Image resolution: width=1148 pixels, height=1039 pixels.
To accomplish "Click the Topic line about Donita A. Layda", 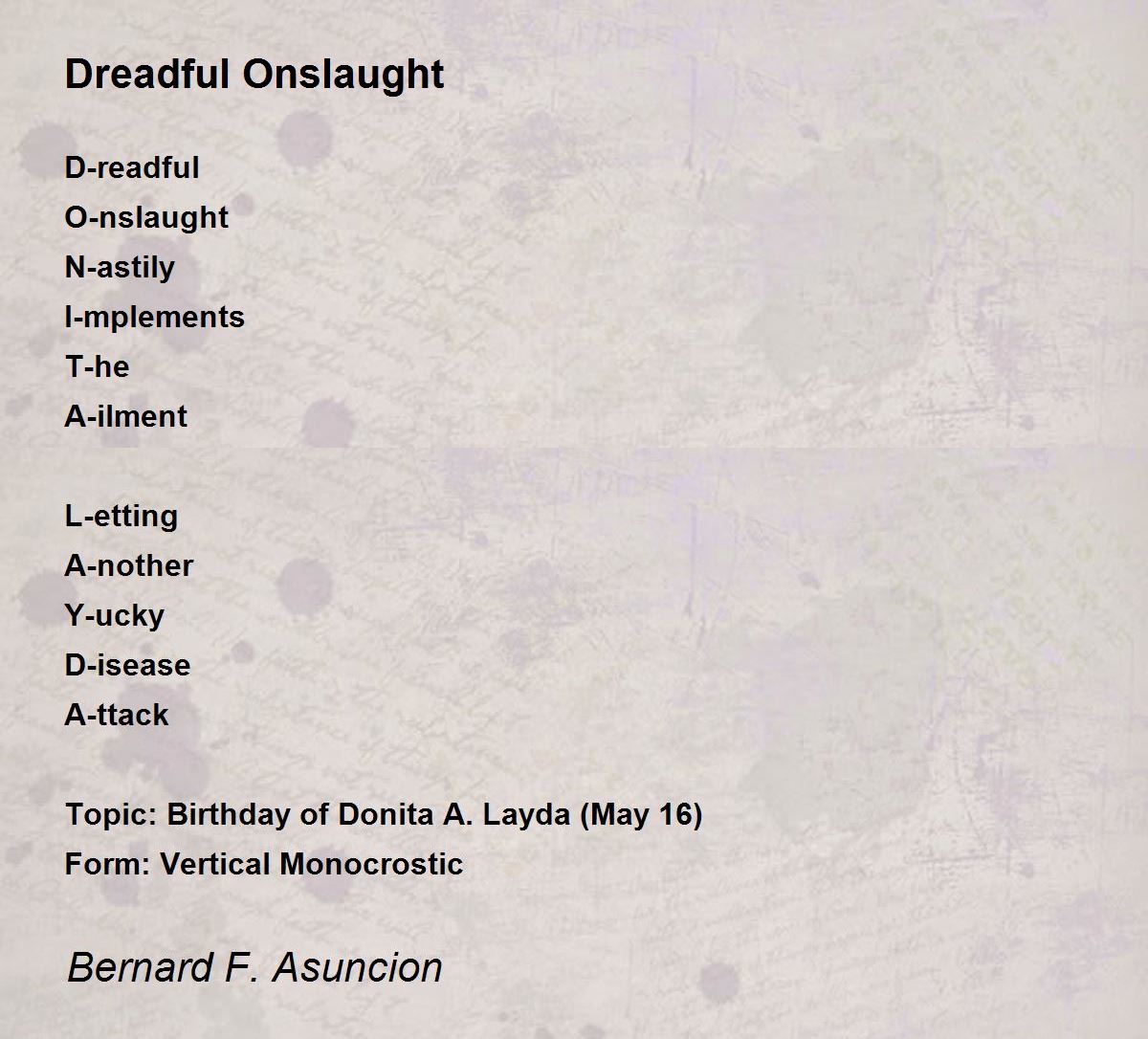I will pyautogui.click(x=384, y=815).
